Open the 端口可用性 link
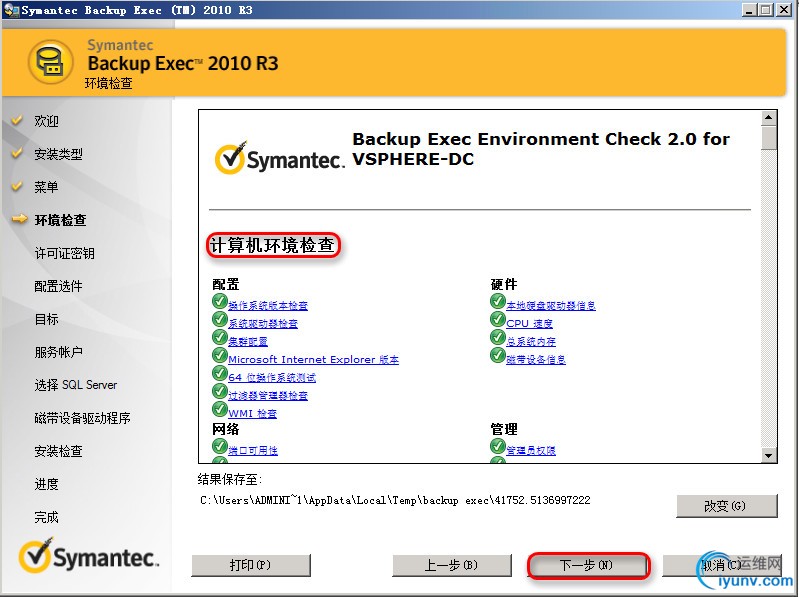The height and width of the screenshot is (597, 799). tap(253, 450)
